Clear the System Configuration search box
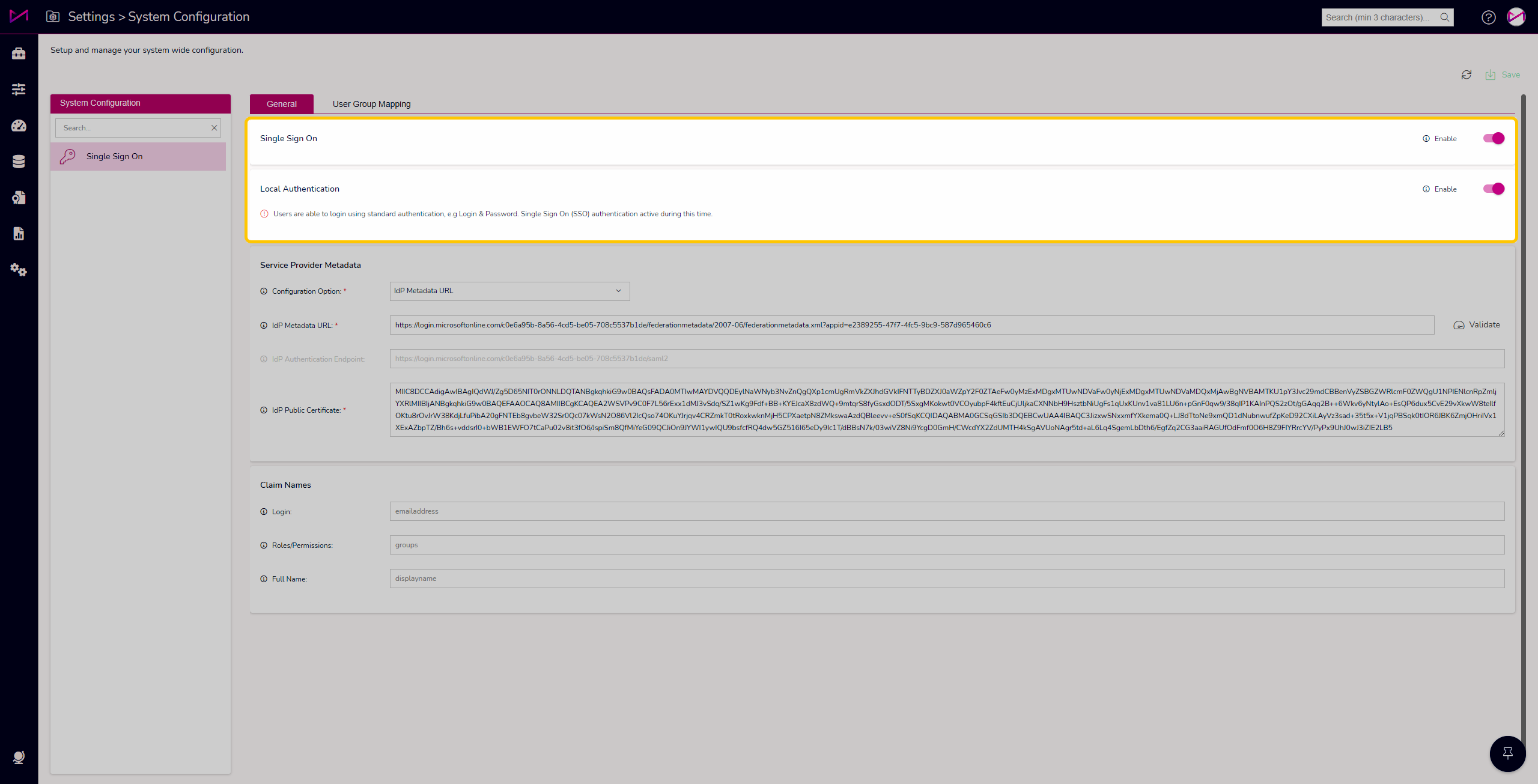Image resolution: width=1538 pixels, height=784 pixels. click(214, 128)
